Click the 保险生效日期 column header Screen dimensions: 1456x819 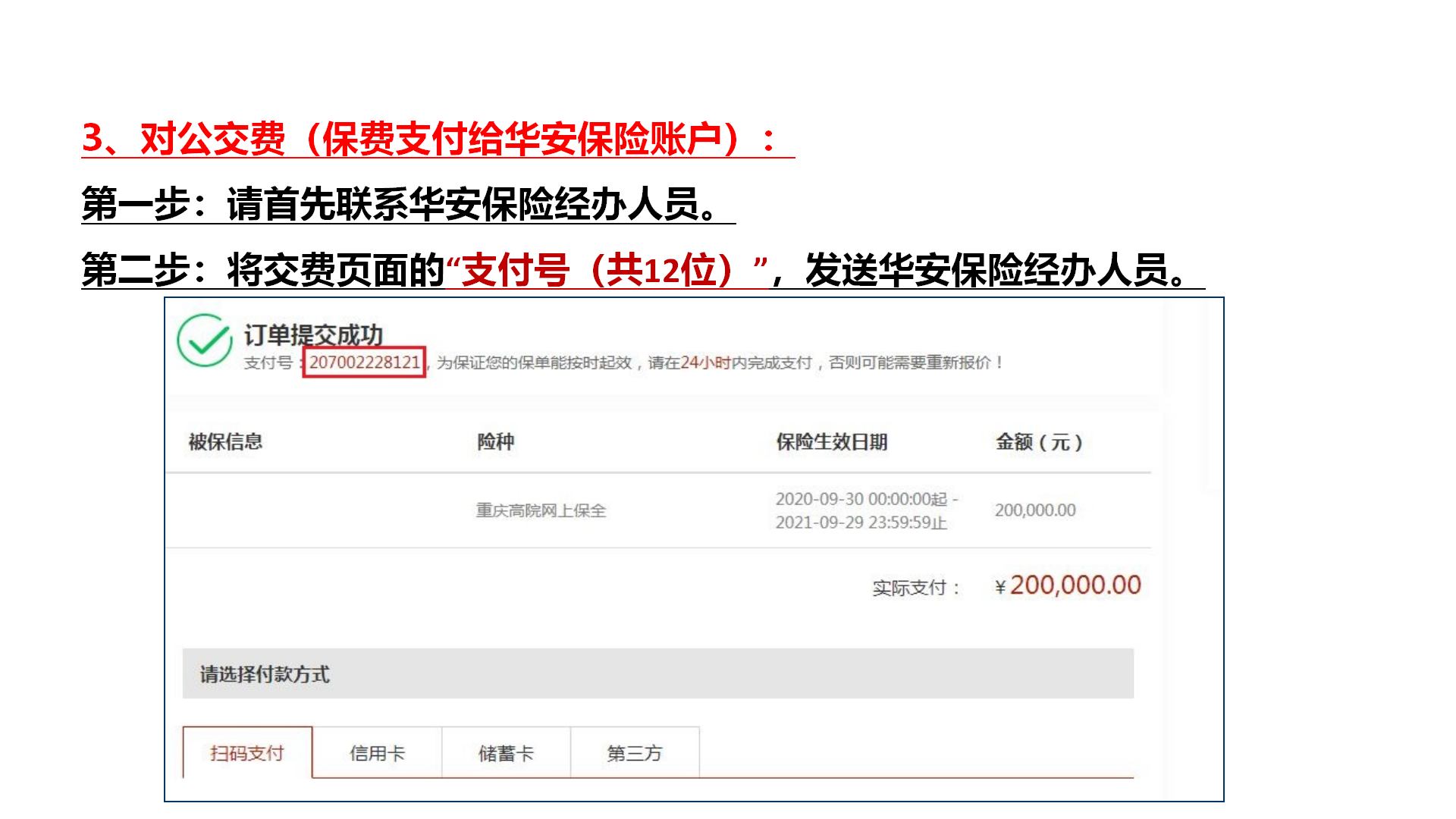coord(831,442)
